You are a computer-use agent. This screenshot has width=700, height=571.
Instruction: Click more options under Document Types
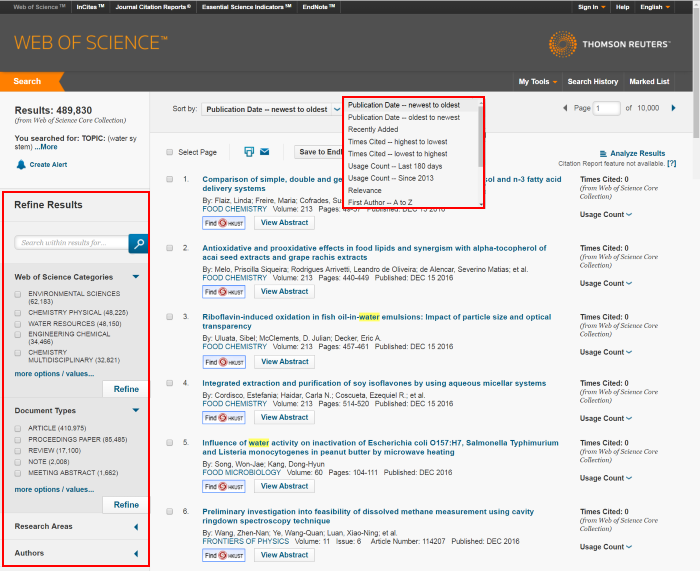54,490
